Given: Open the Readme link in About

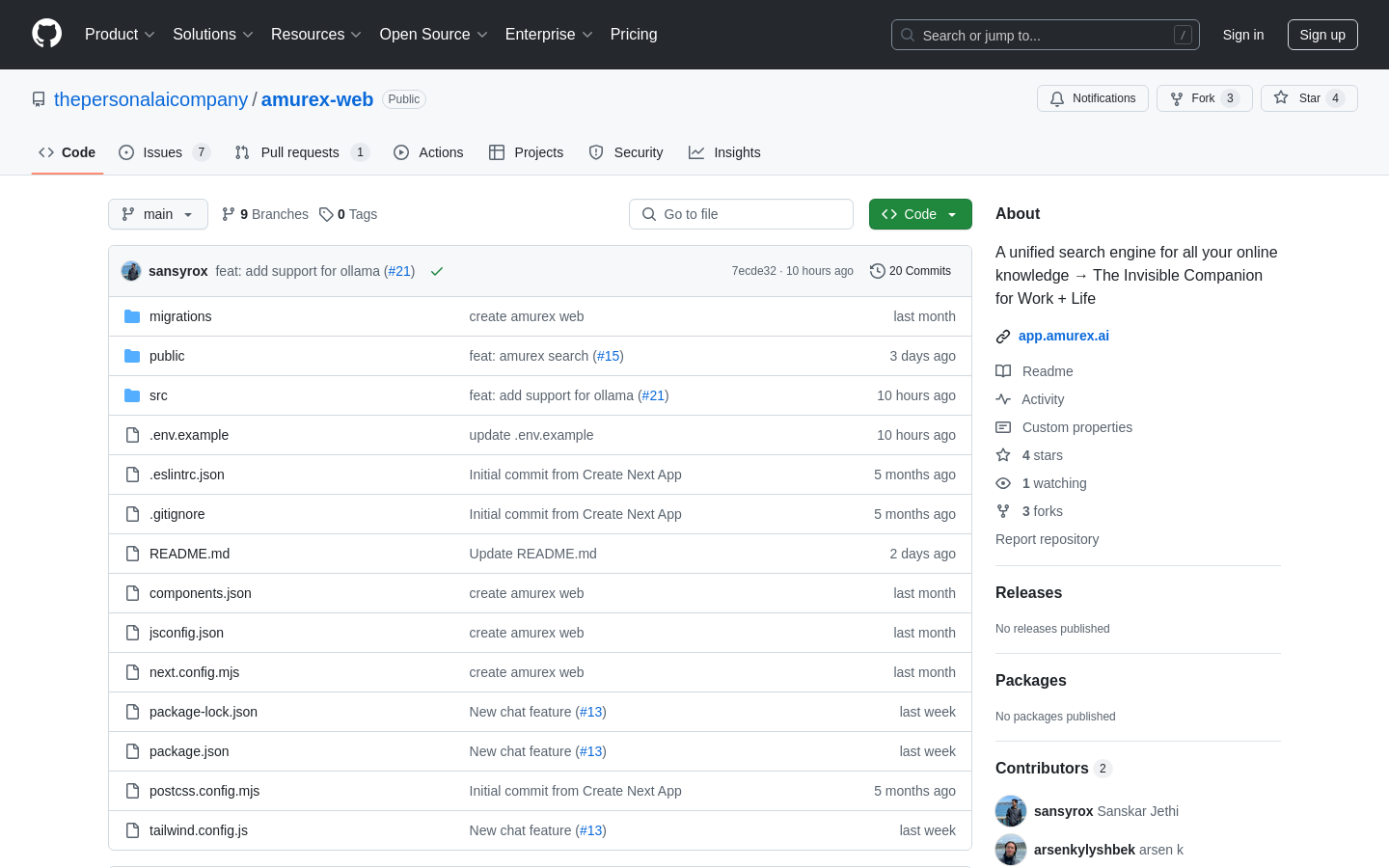Looking at the screenshot, I should (1034, 371).
